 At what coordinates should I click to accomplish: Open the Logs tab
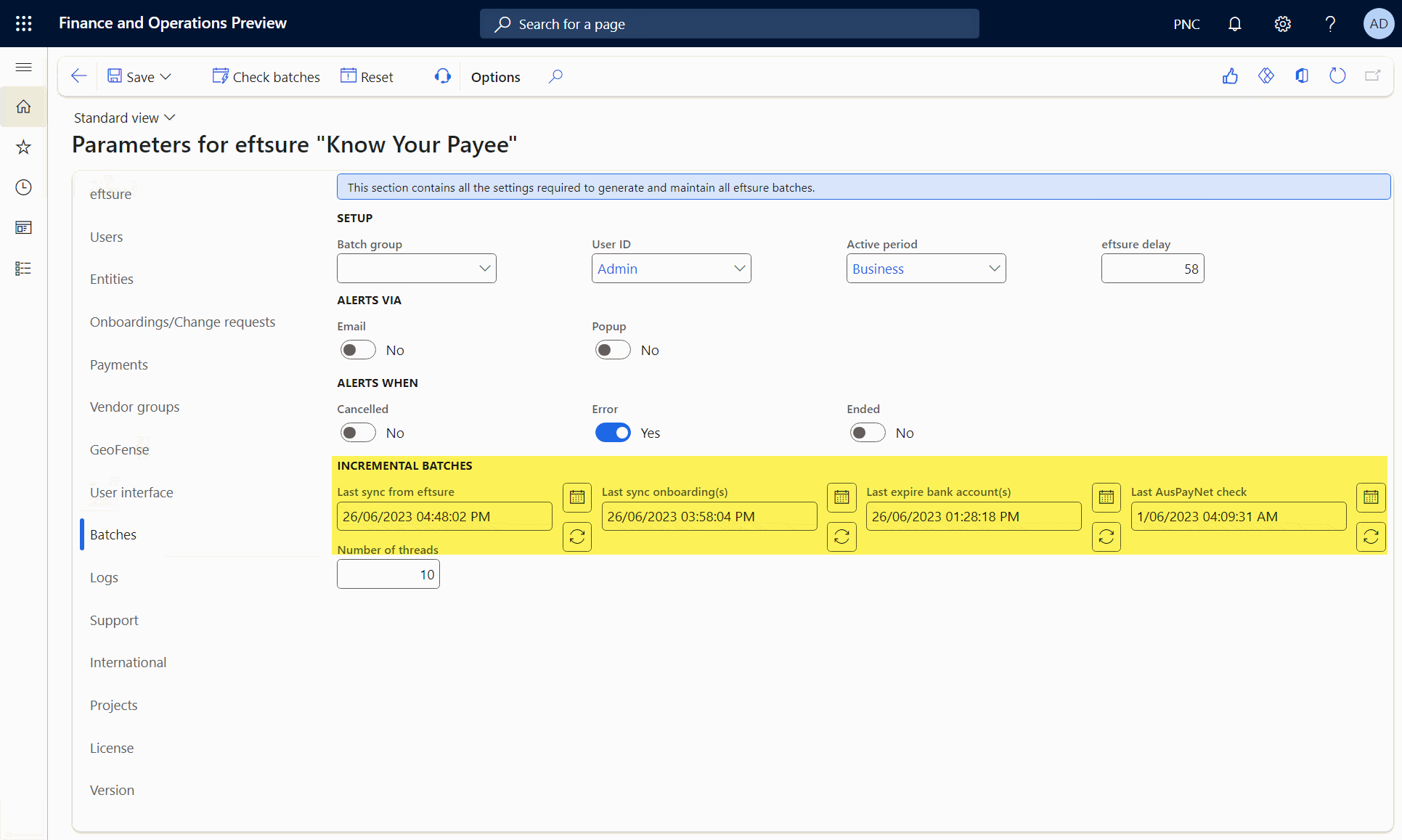click(x=104, y=577)
